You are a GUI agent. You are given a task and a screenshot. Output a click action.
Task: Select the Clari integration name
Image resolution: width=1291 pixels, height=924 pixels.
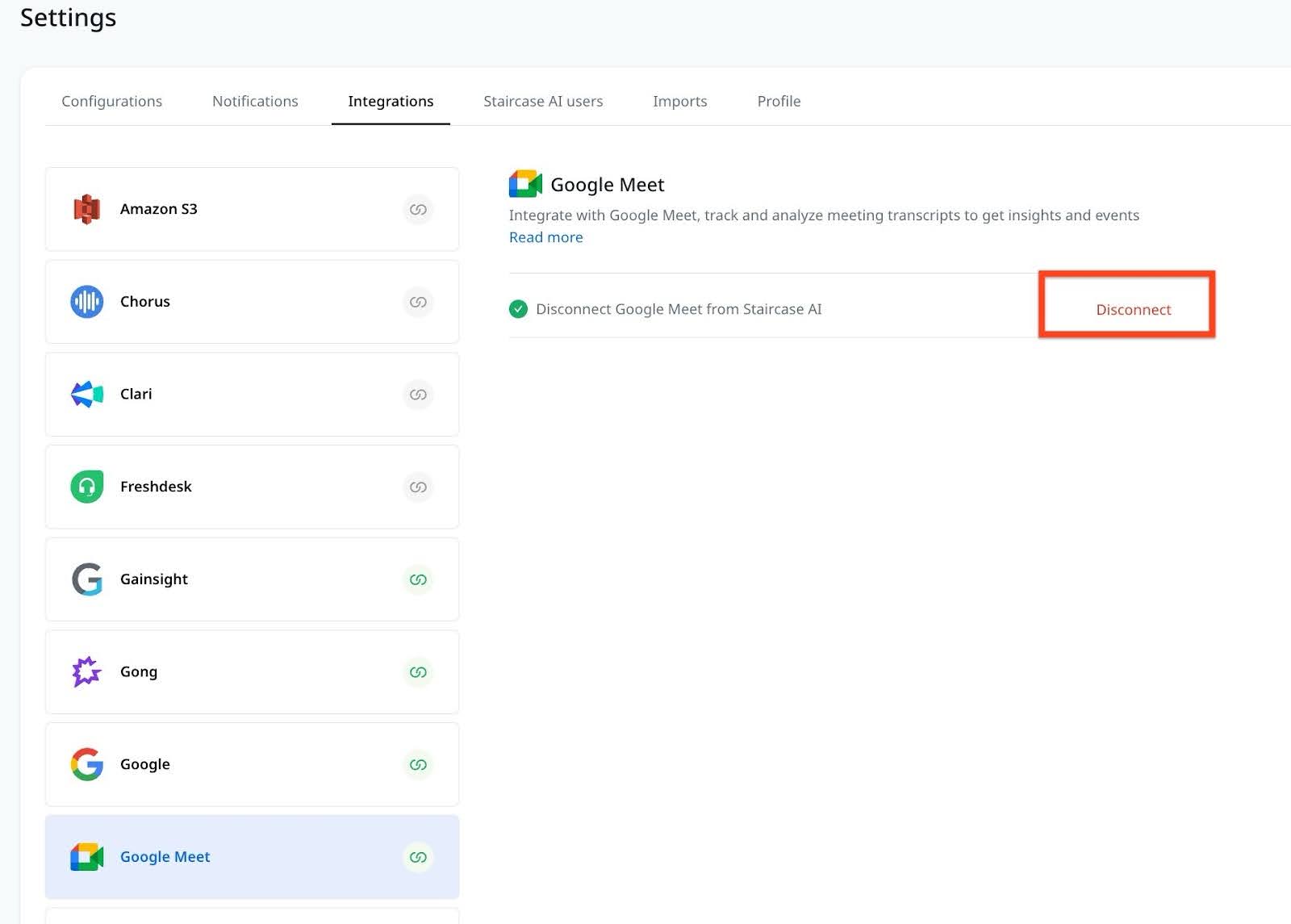136,395
